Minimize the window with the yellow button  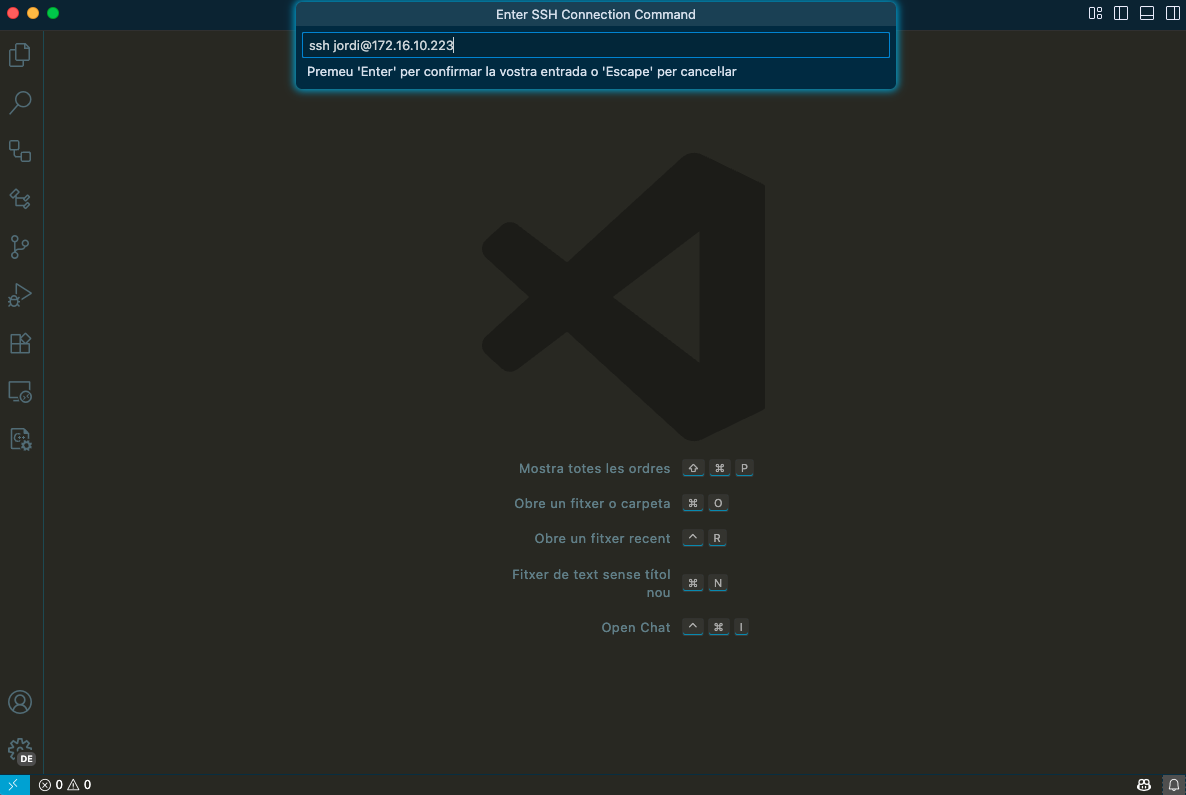coord(33,13)
